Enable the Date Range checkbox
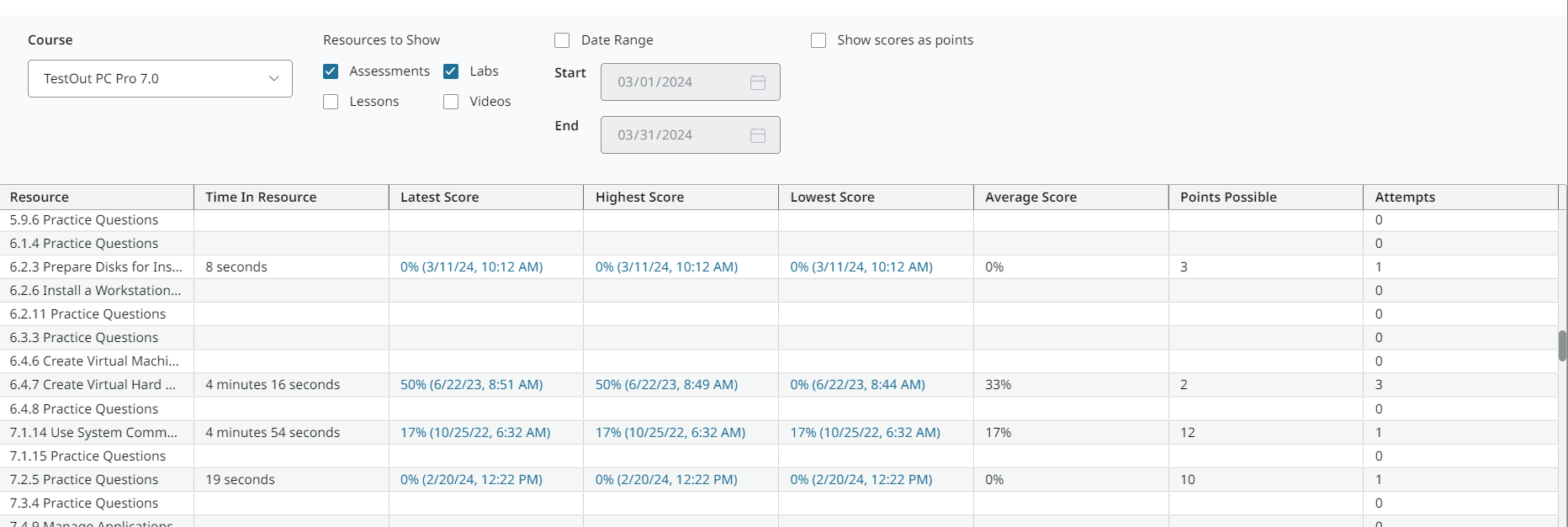This screenshot has width=1568, height=527. coord(562,40)
